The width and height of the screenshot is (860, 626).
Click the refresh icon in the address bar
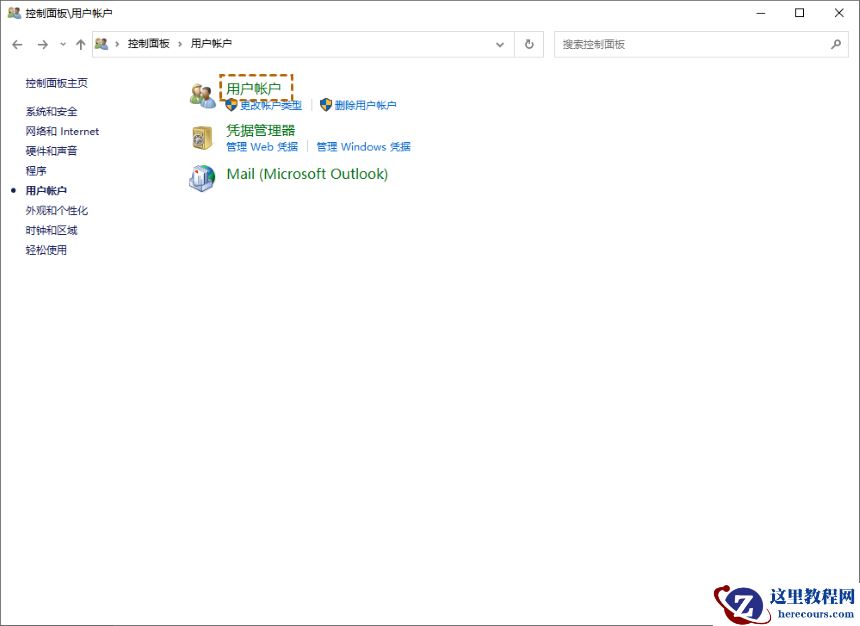pos(529,44)
